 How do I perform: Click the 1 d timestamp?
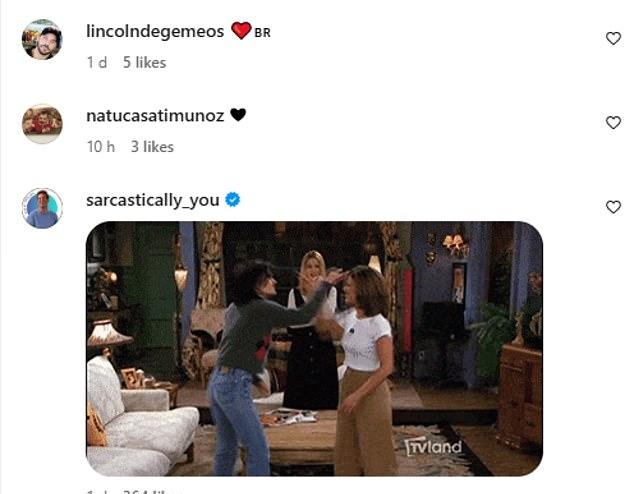(97, 63)
